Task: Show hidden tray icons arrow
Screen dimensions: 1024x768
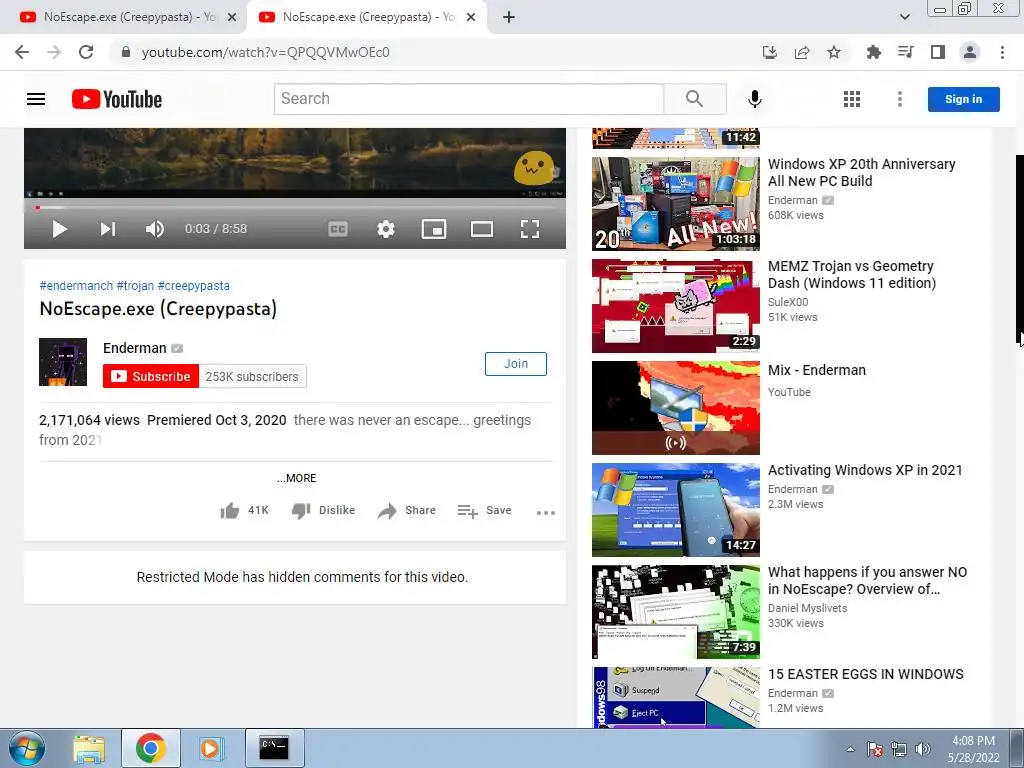Action: (x=850, y=749)
